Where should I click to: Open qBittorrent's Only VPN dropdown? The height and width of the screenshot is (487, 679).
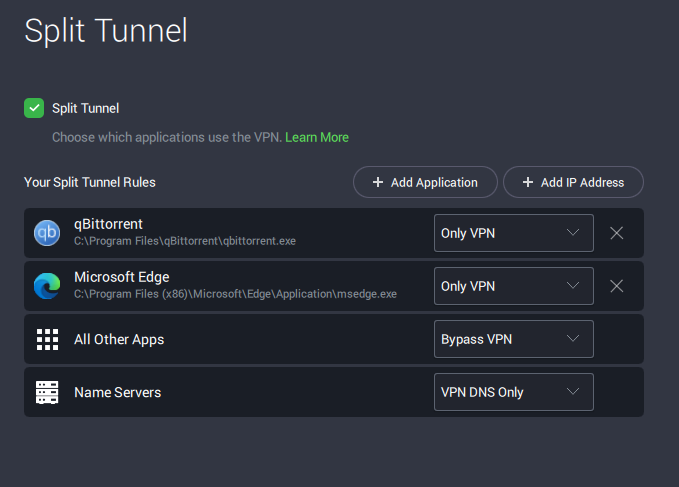(x=514, y=233)
